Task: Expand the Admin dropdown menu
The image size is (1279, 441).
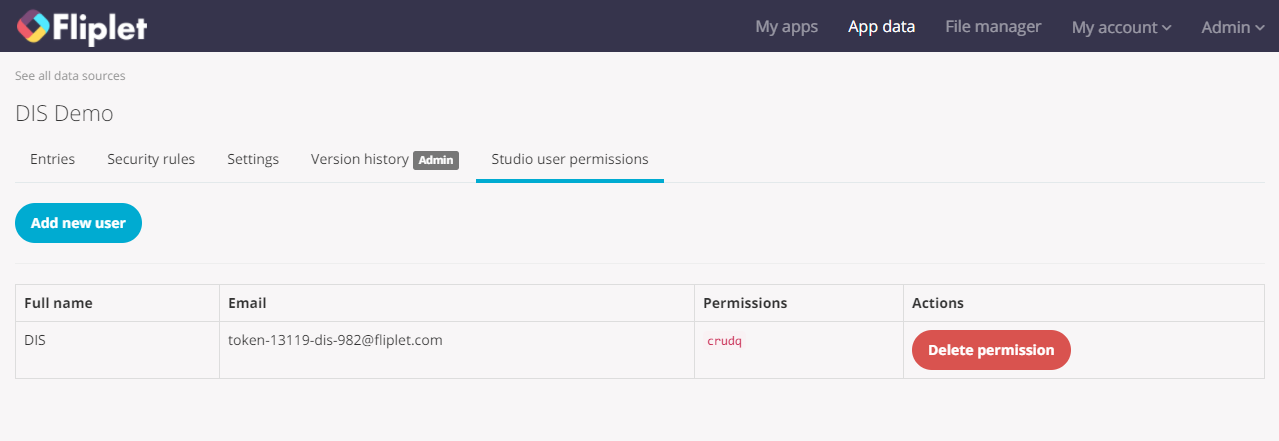Action: [1232, 28]
